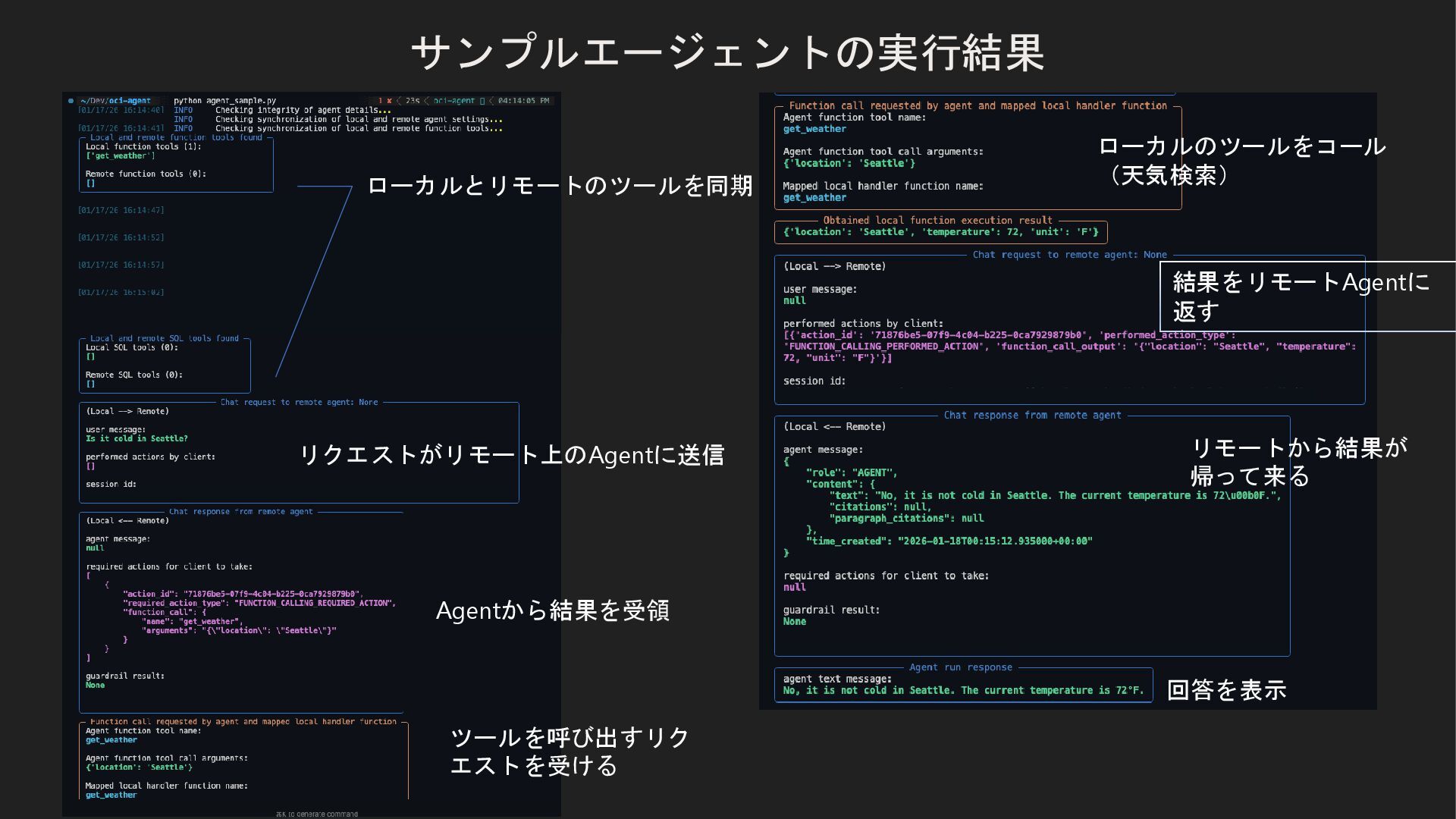Click the Local SQL tools found panel
1456x819 pixels.
pos(164,365)
